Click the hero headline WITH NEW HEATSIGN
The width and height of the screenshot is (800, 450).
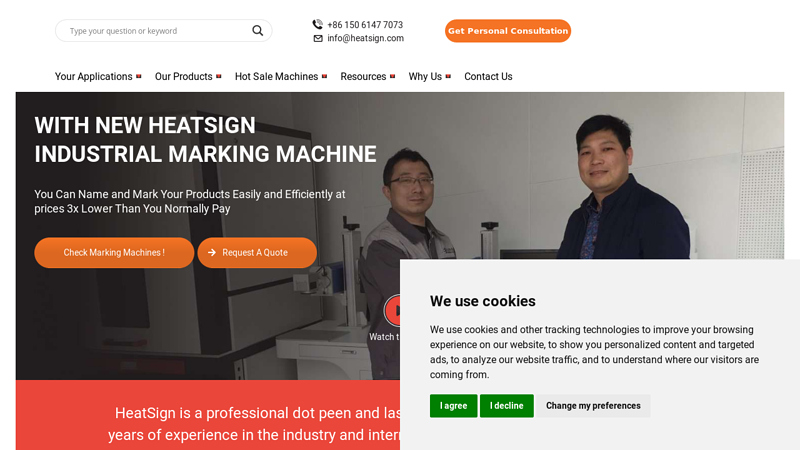(x=145, y=126)
